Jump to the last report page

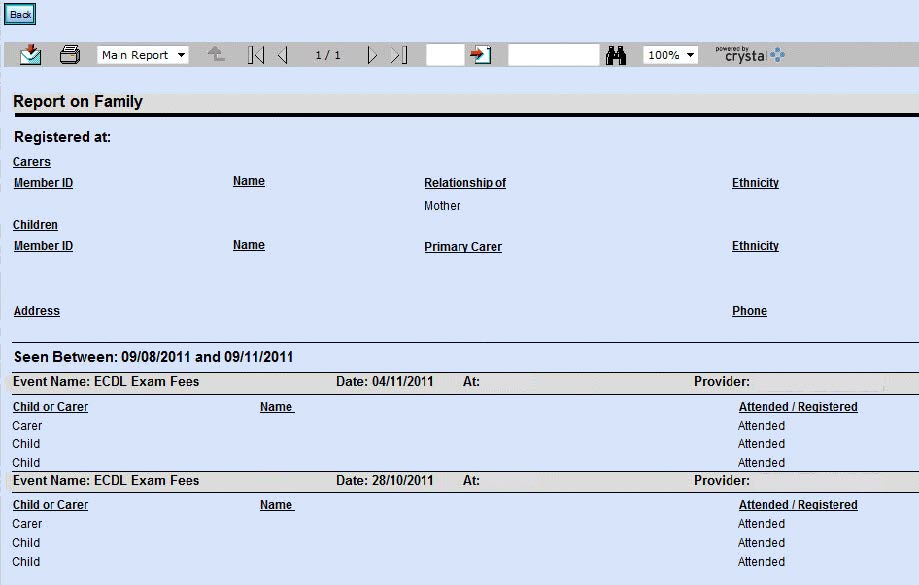click(399, 55)
